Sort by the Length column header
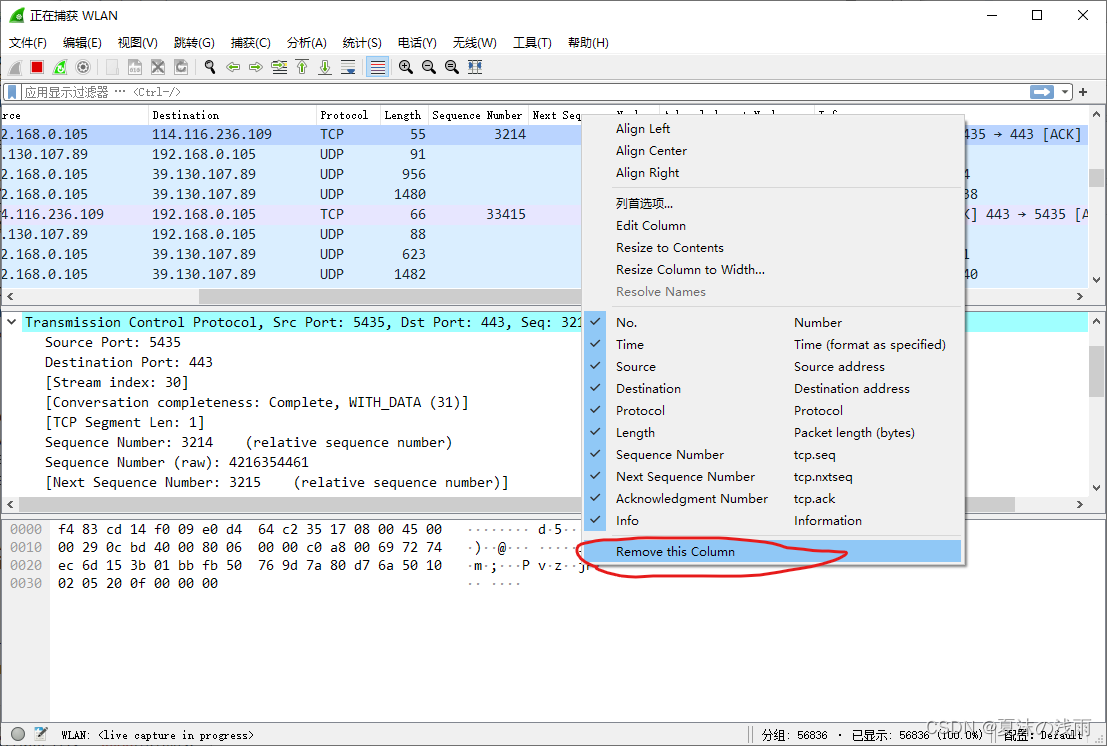Image resolution: width=1107 pixels, height=746 pixels. point(404,115)
